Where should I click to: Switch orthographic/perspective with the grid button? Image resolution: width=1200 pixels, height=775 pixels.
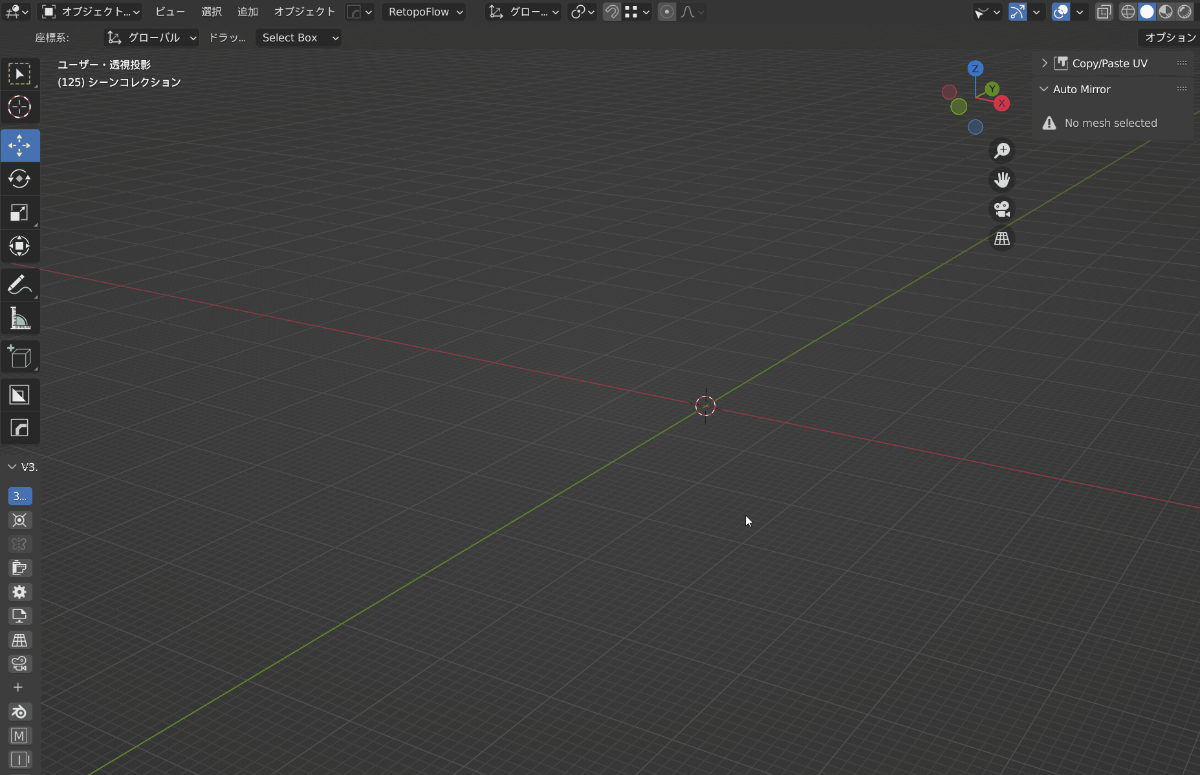tap(1001, 238)
